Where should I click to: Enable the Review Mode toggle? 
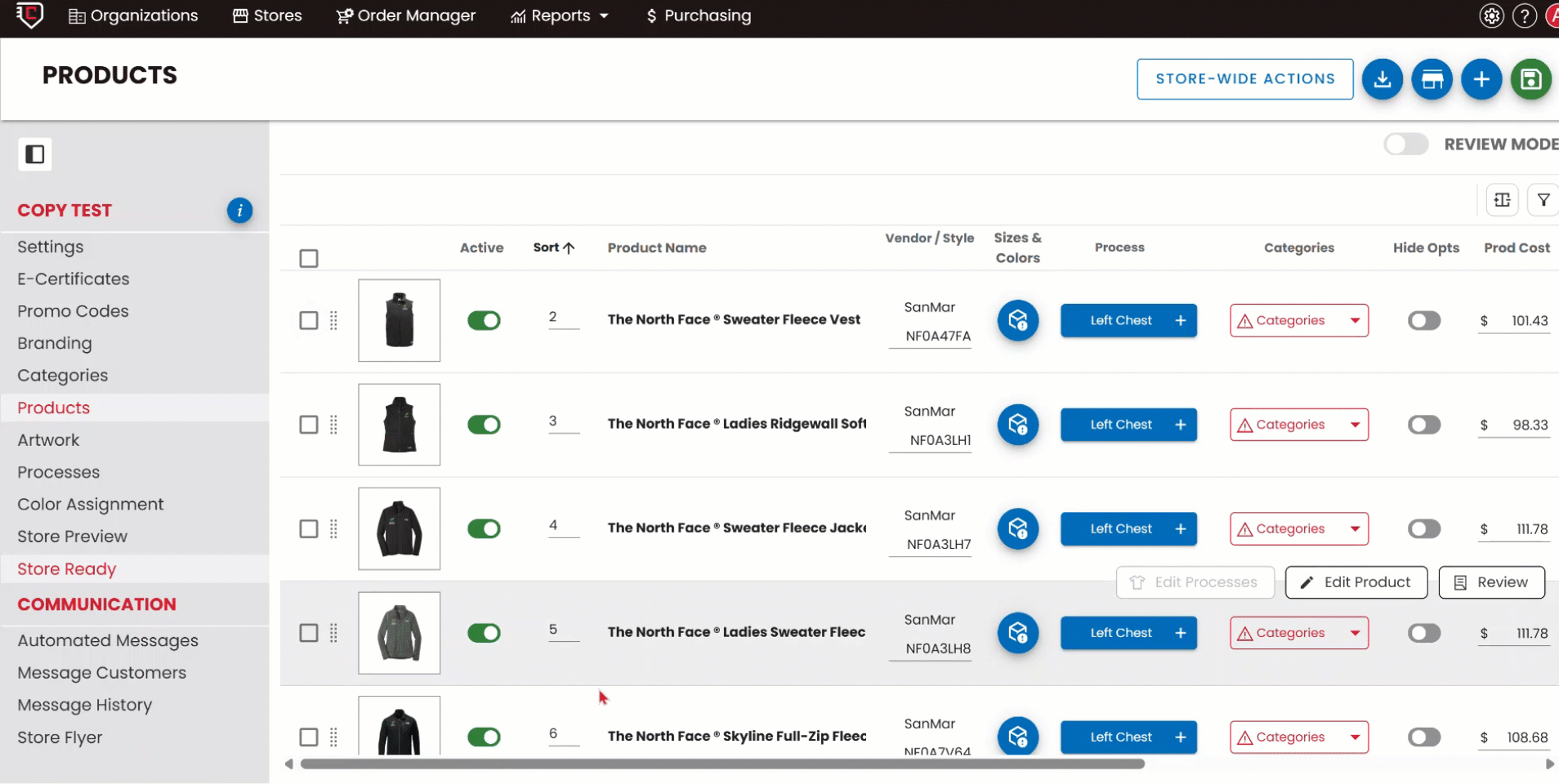tap(1405, 145)
